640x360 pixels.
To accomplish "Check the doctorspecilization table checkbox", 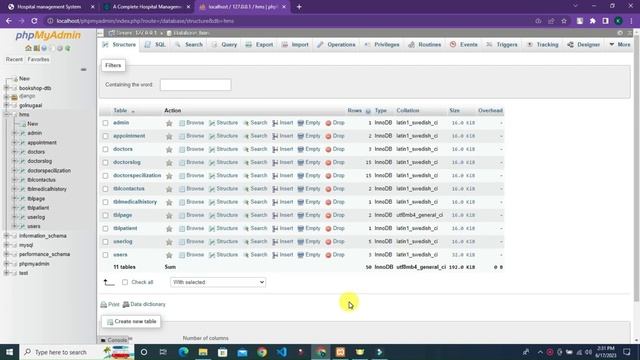I will pos(105,176).
